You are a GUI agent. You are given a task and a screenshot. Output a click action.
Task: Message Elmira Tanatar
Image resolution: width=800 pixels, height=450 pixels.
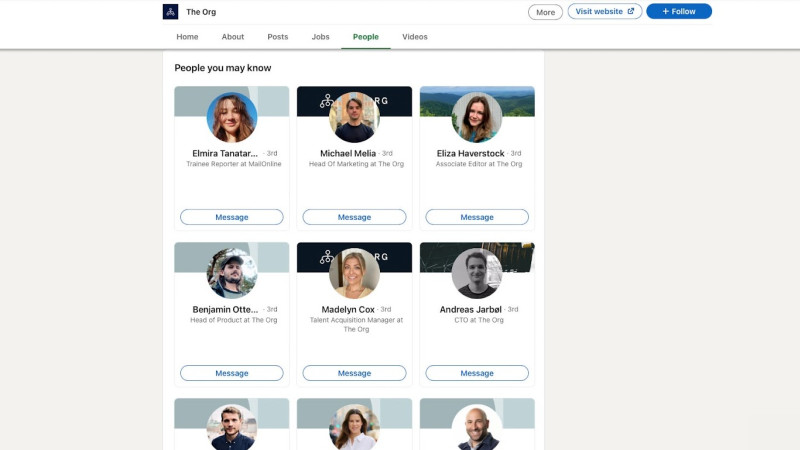(x=232, y=217)
